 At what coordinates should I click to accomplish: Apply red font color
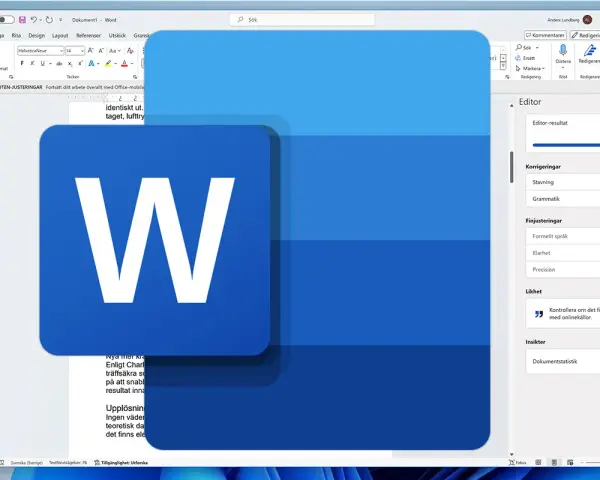(x=124, y=64)
